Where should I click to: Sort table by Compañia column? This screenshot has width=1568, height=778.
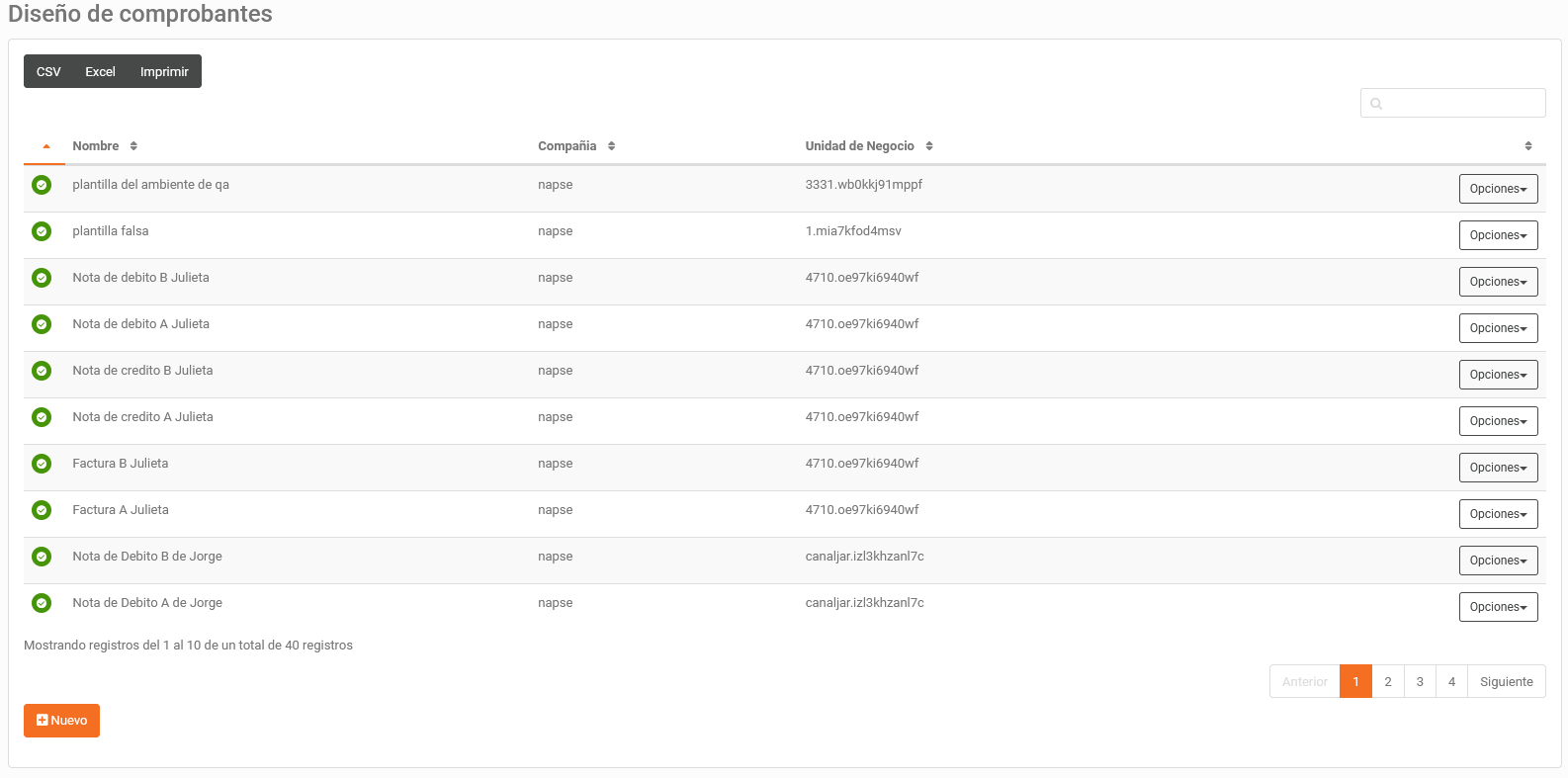click(x=576, y=146)
